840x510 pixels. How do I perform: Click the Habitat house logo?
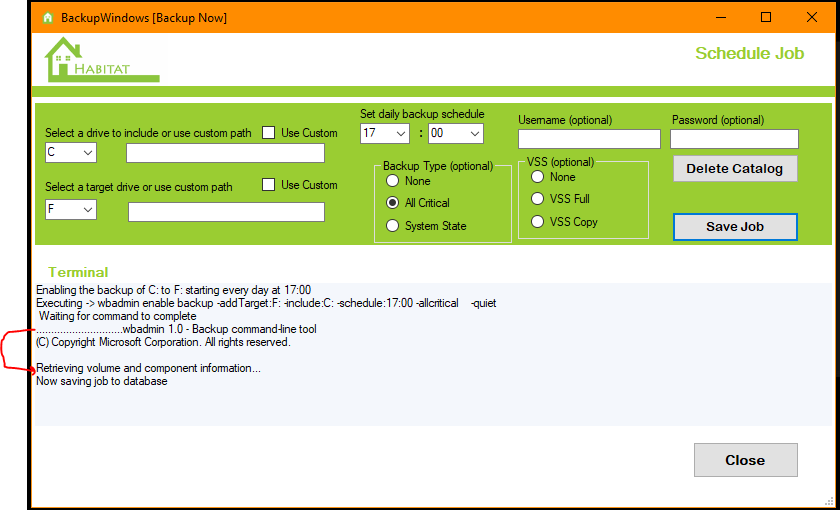coord(100,60)
